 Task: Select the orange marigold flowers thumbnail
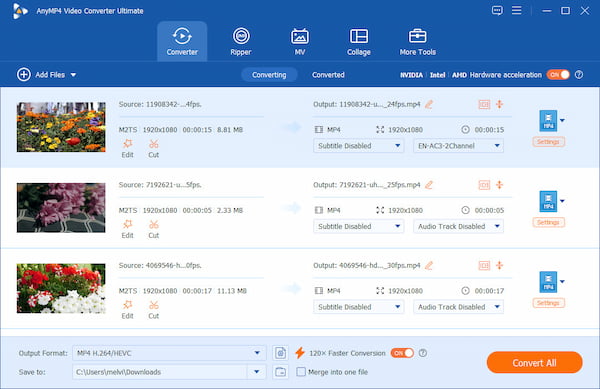[x=61, y=127]
